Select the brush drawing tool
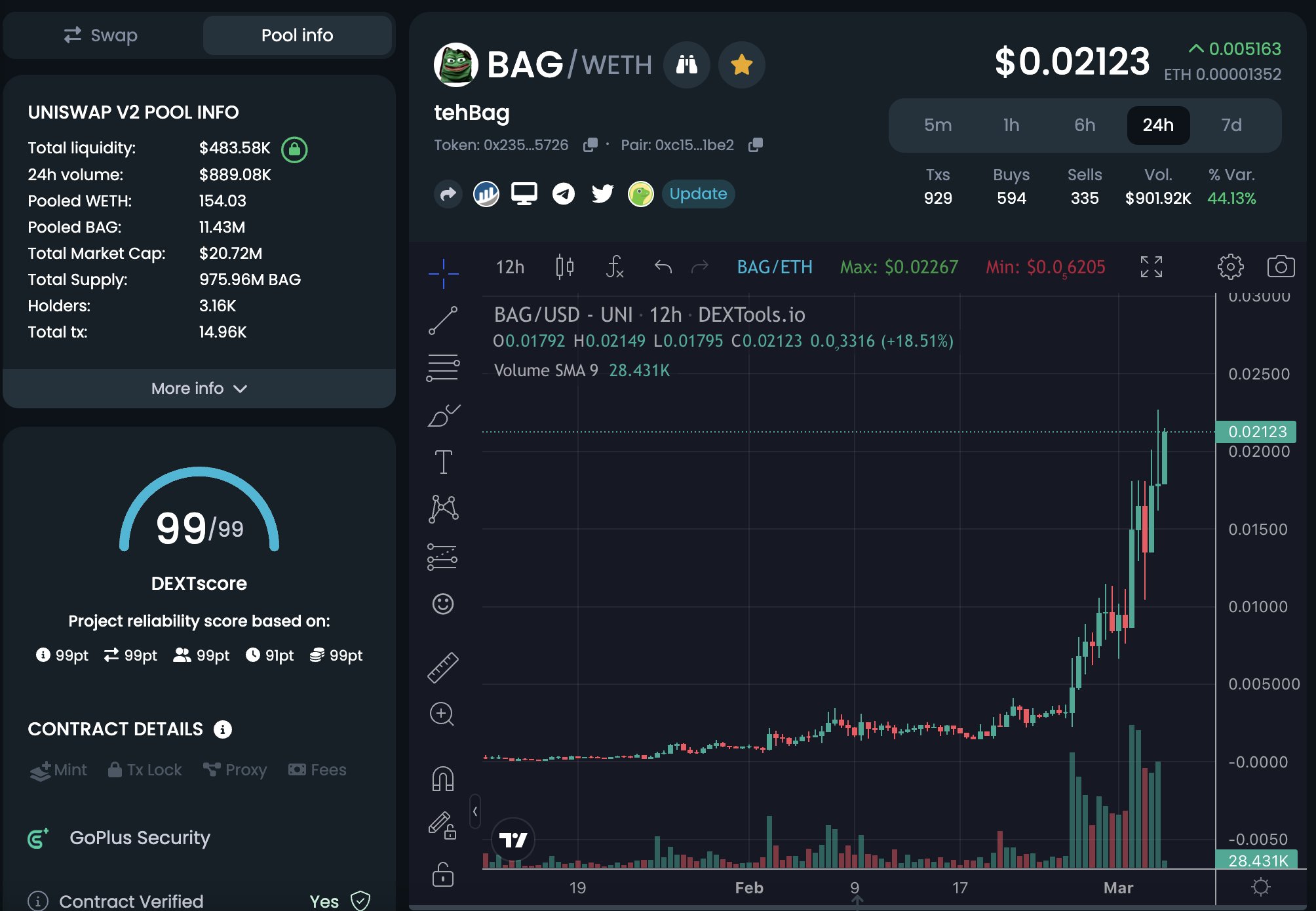 (x=443, y=416)
